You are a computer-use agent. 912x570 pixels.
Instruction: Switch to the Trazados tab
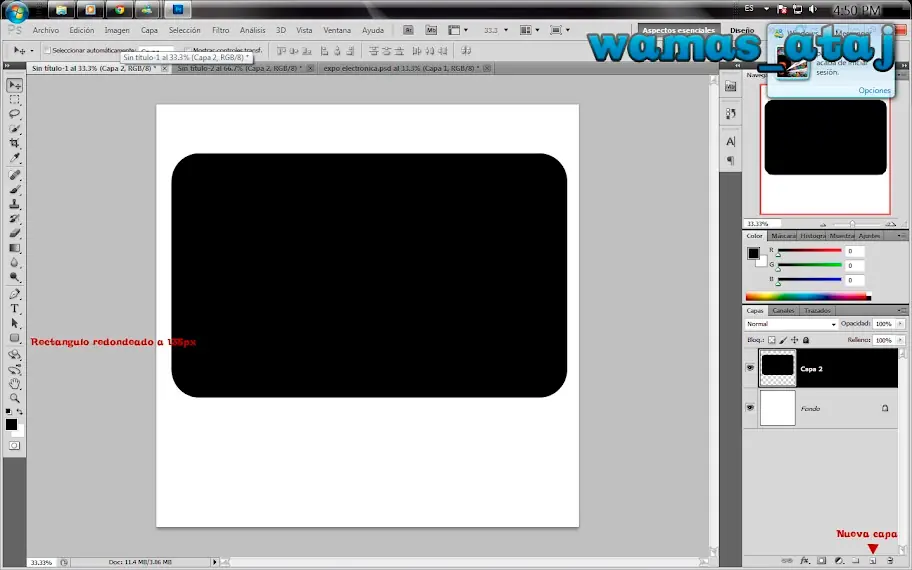tap(817, 311)
